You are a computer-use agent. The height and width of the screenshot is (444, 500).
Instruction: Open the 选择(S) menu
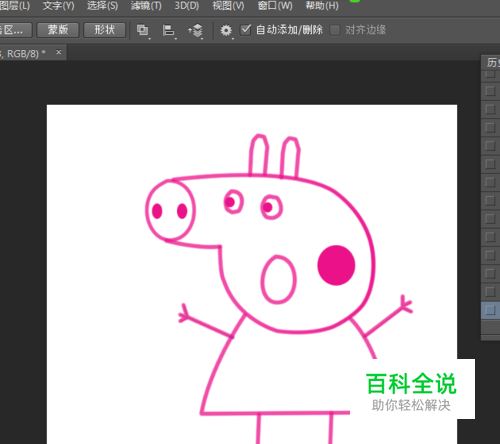coord(102,6)
